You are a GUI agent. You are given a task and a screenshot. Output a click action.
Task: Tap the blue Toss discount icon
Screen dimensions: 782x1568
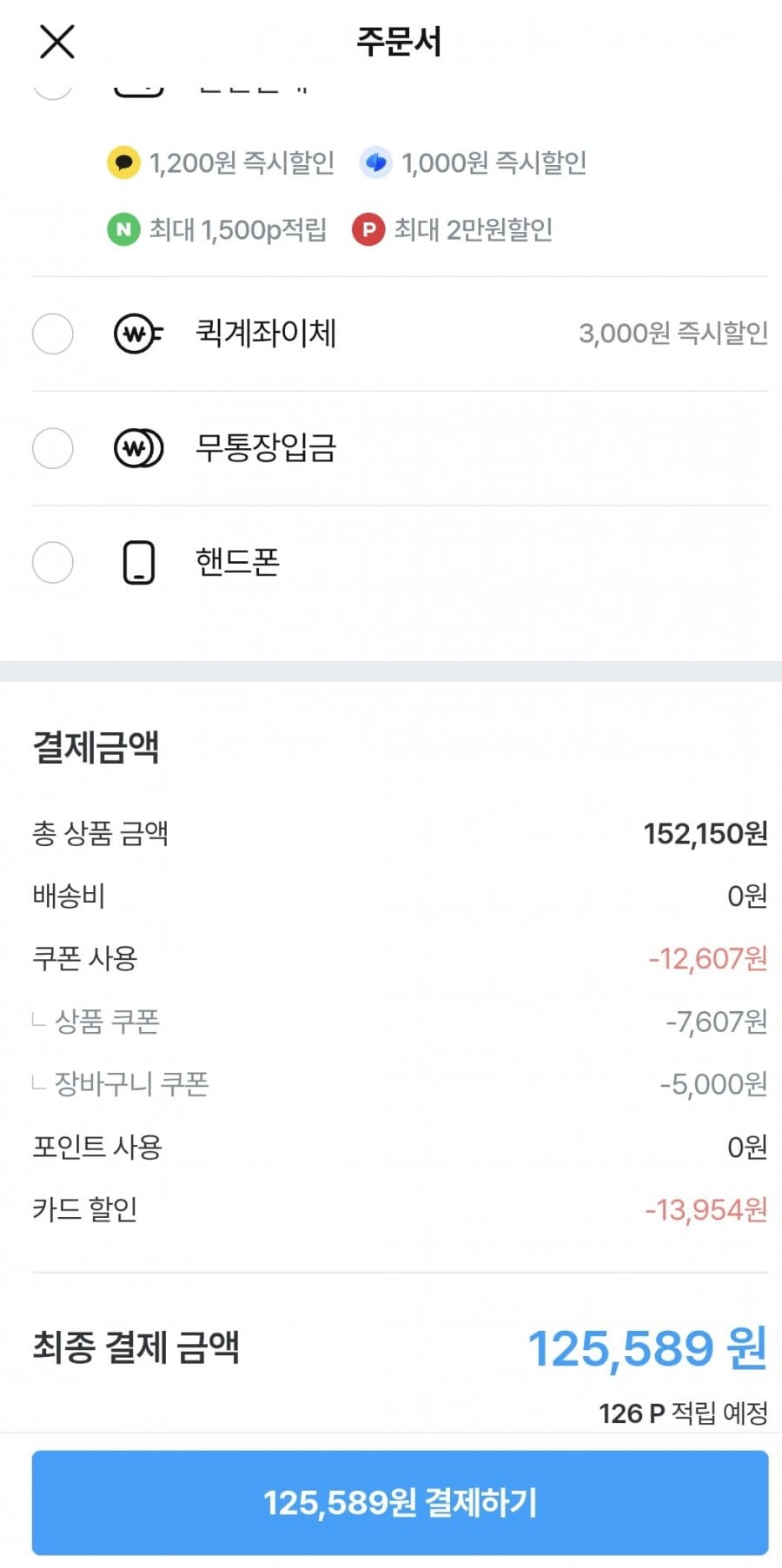[x=376, y=162]
